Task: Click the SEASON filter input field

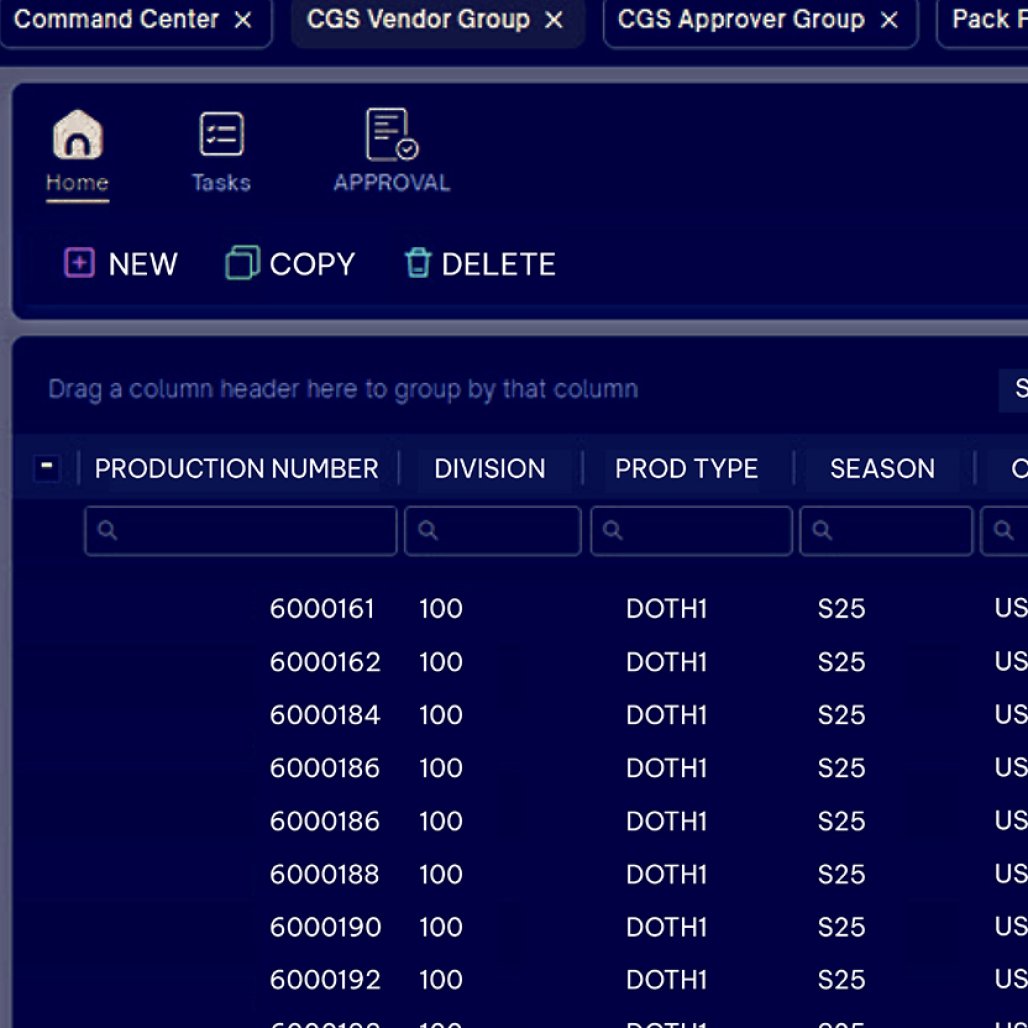Action: pos(895,531)
